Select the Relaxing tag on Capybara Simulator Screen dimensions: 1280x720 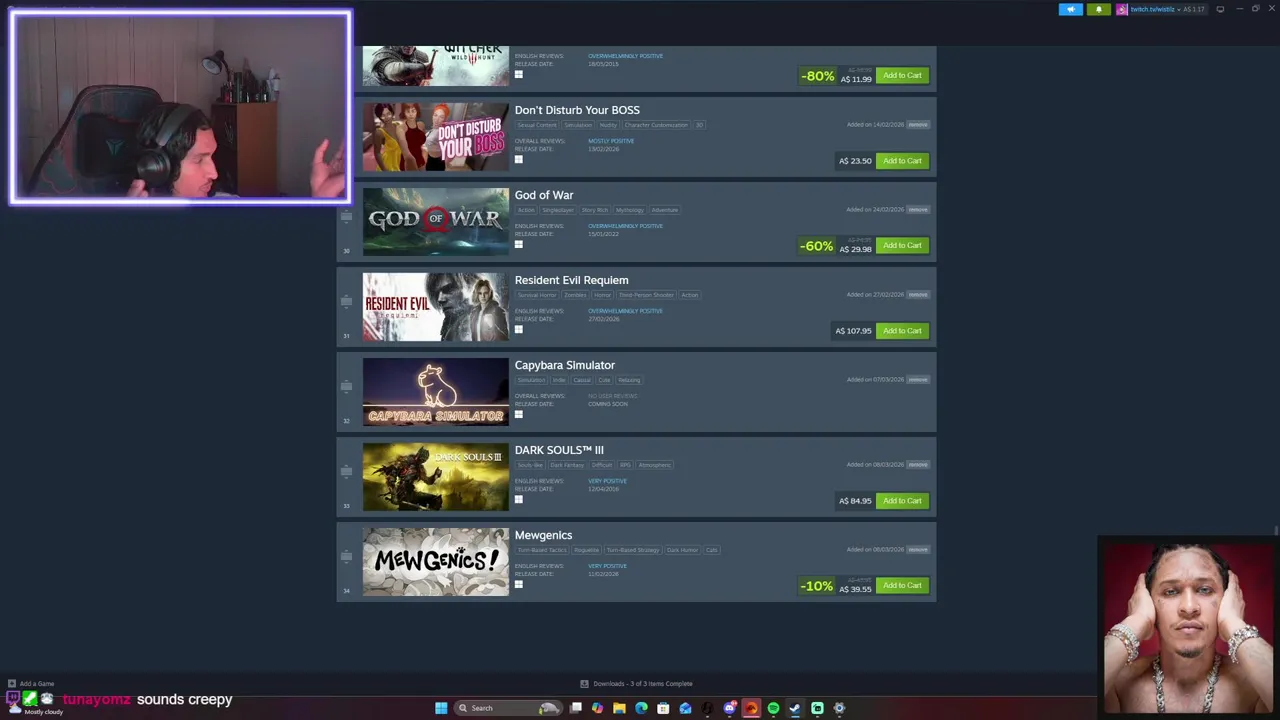click(x=629, y=380)
